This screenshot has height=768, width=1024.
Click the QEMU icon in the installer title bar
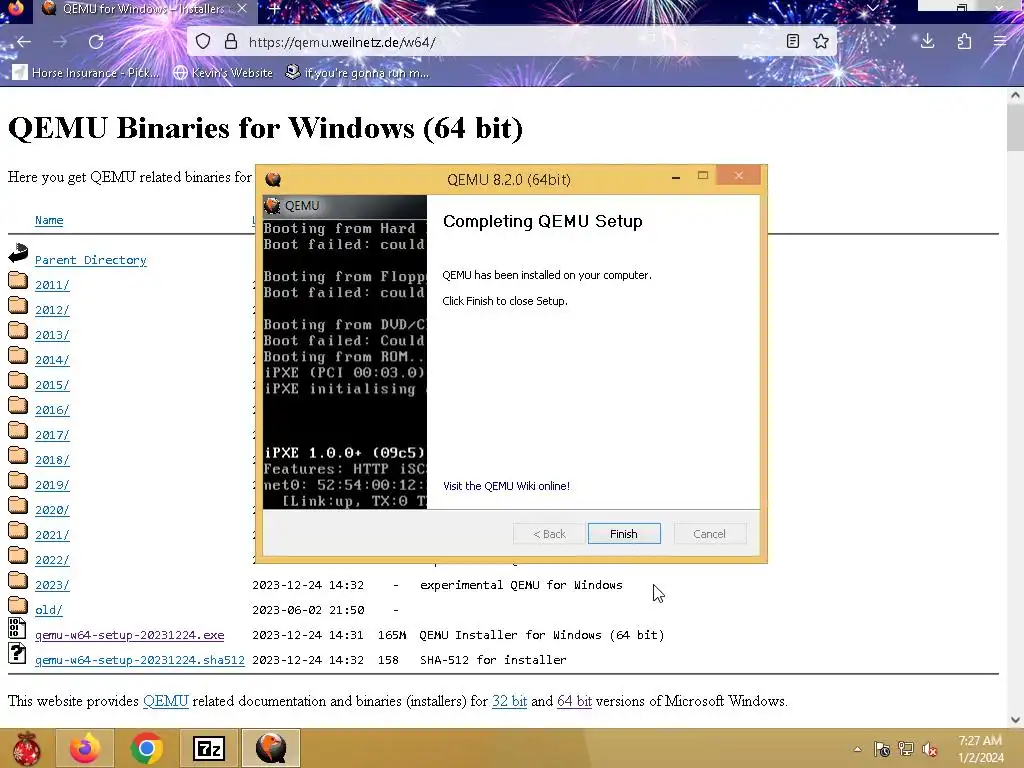tap(274, 179)
